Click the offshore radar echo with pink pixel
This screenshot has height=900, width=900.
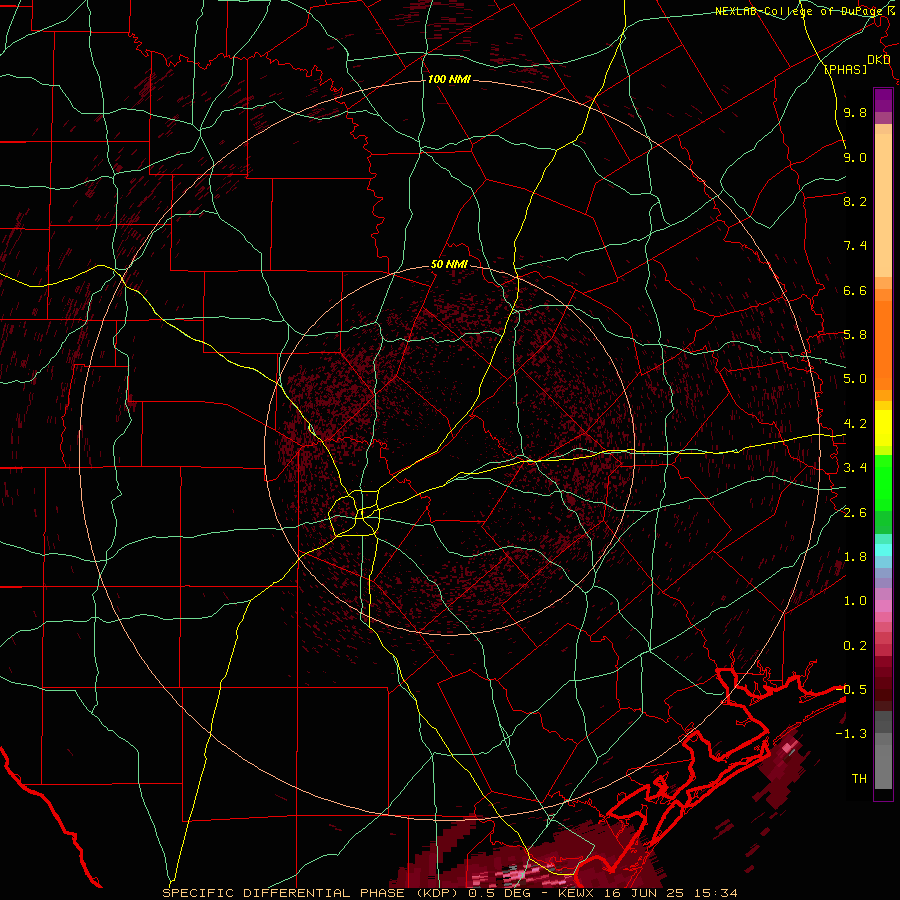[781, 767]
